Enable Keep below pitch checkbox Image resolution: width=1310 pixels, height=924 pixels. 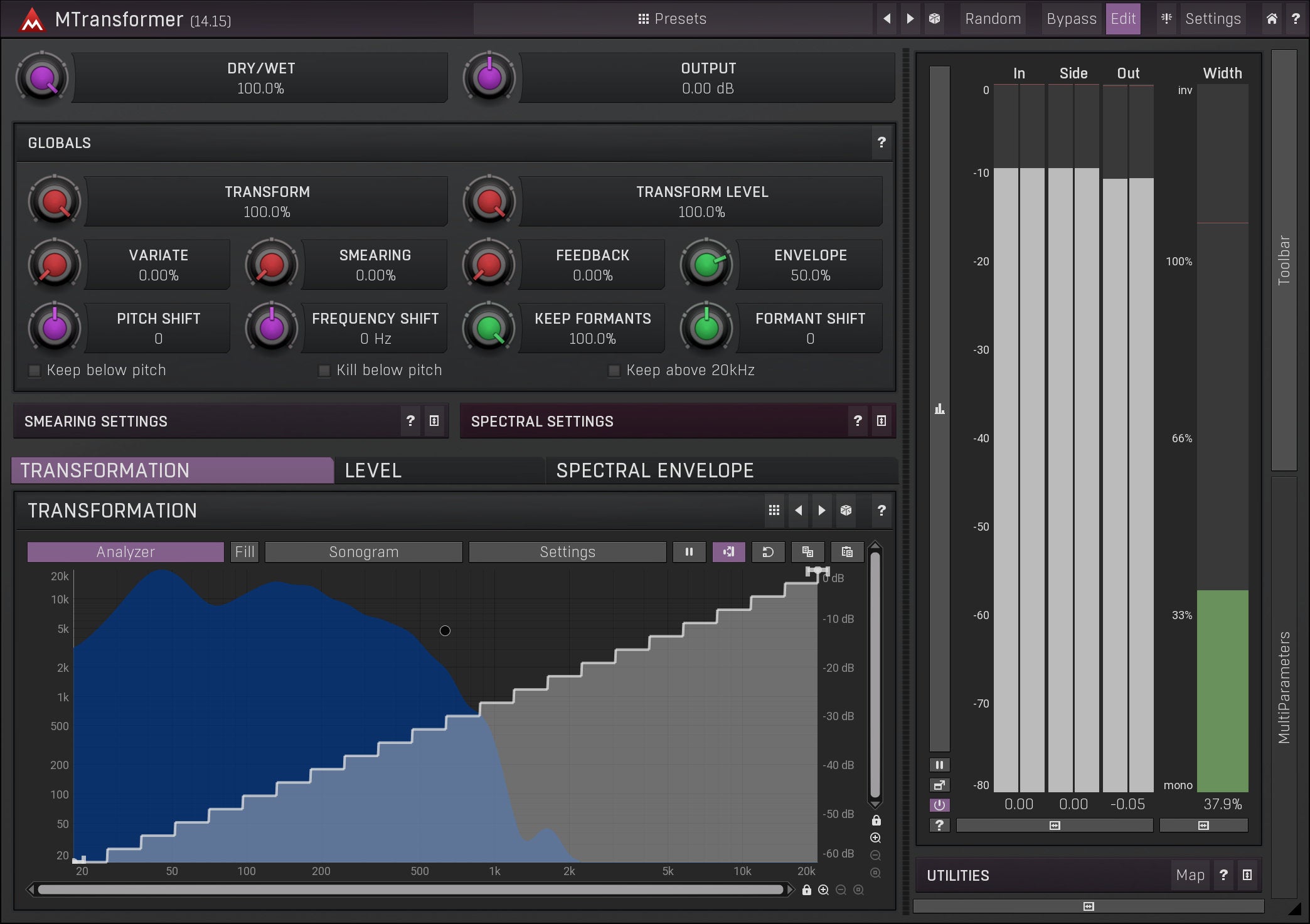[35, 371]
